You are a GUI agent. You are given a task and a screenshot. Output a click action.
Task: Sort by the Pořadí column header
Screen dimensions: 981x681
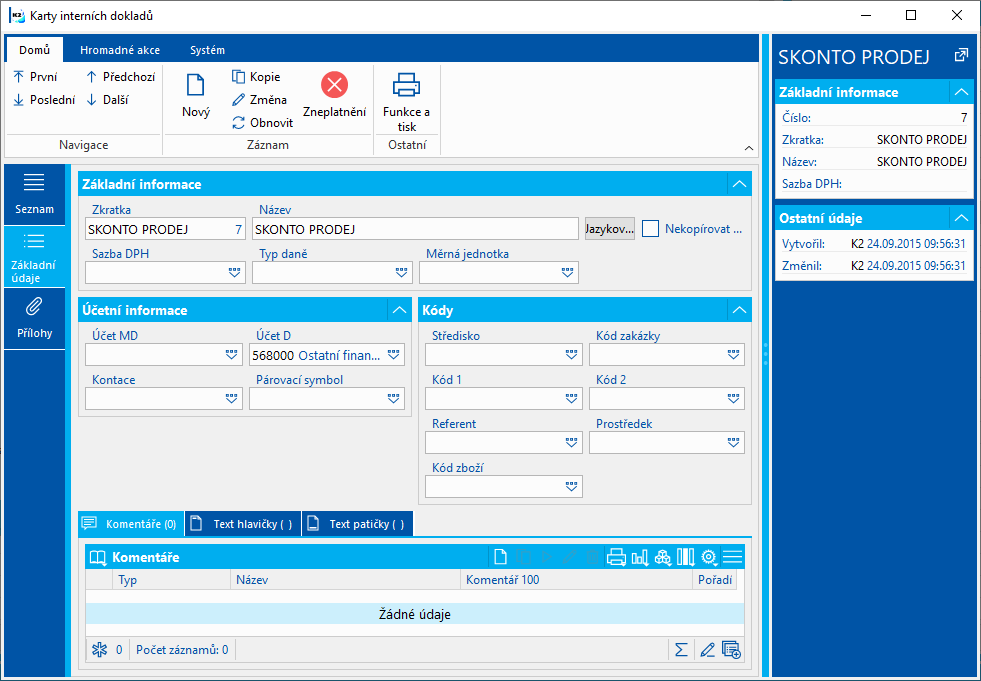pos(715,580)
